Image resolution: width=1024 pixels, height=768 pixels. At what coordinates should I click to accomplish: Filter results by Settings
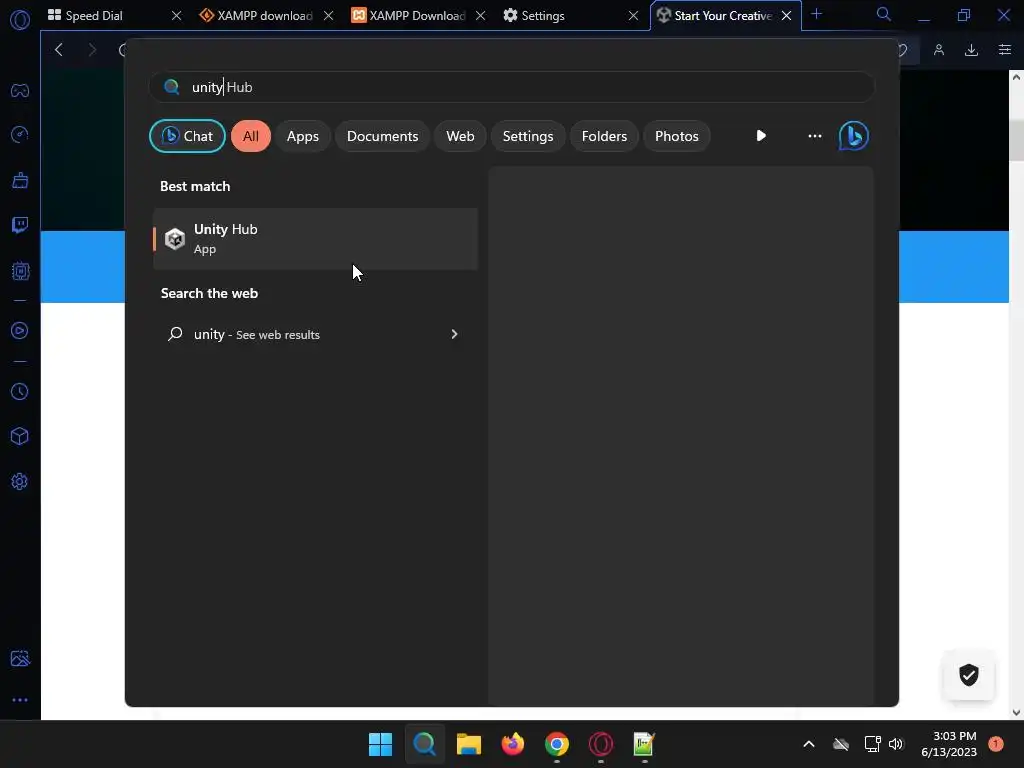[528, 136]
